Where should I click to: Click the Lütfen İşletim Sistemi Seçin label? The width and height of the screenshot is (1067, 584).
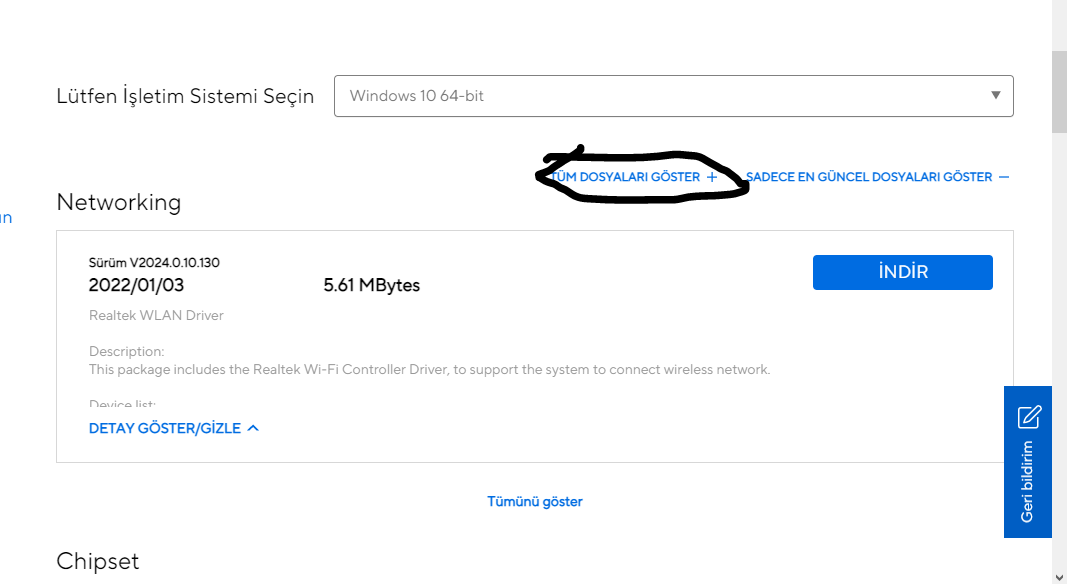point(185,96)
